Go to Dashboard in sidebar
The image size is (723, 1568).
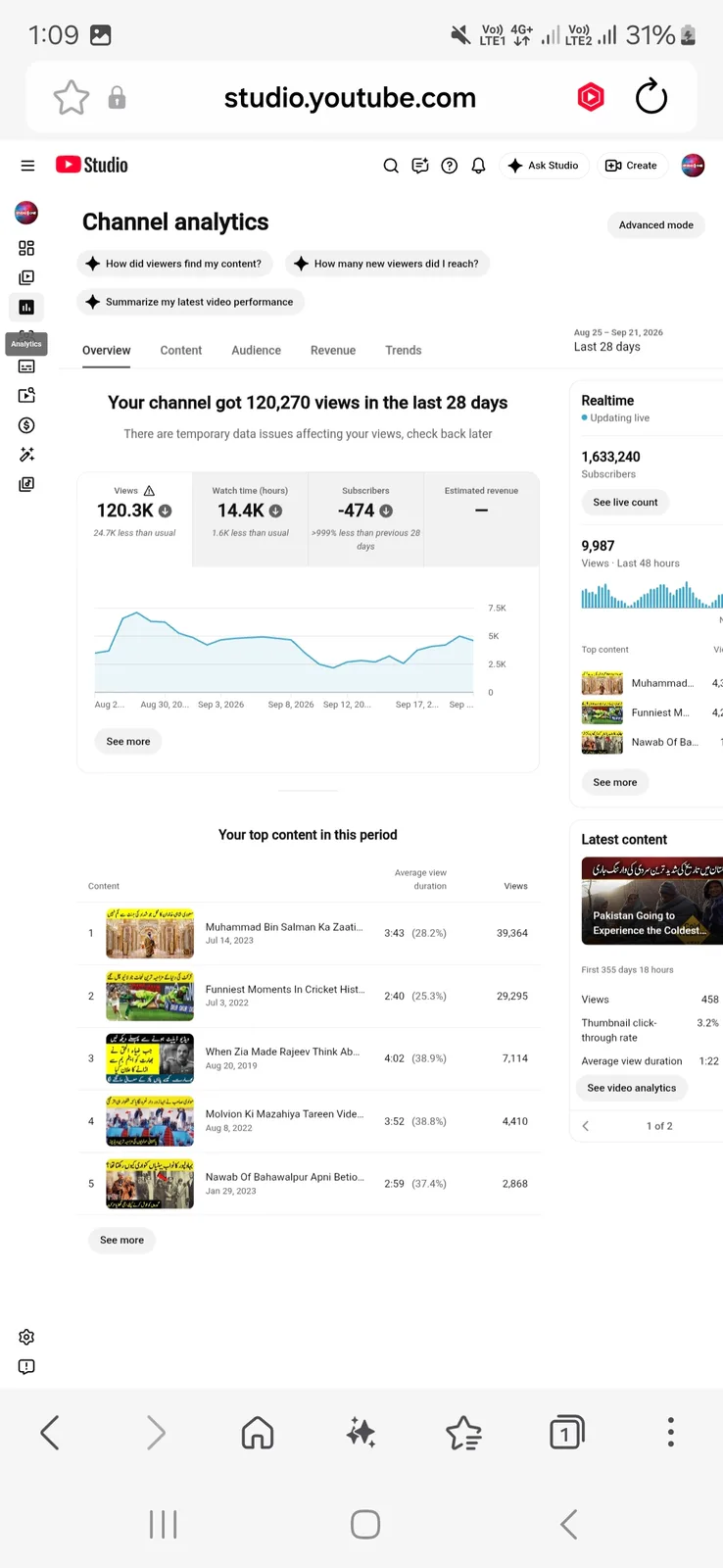(x=26, y=248)
